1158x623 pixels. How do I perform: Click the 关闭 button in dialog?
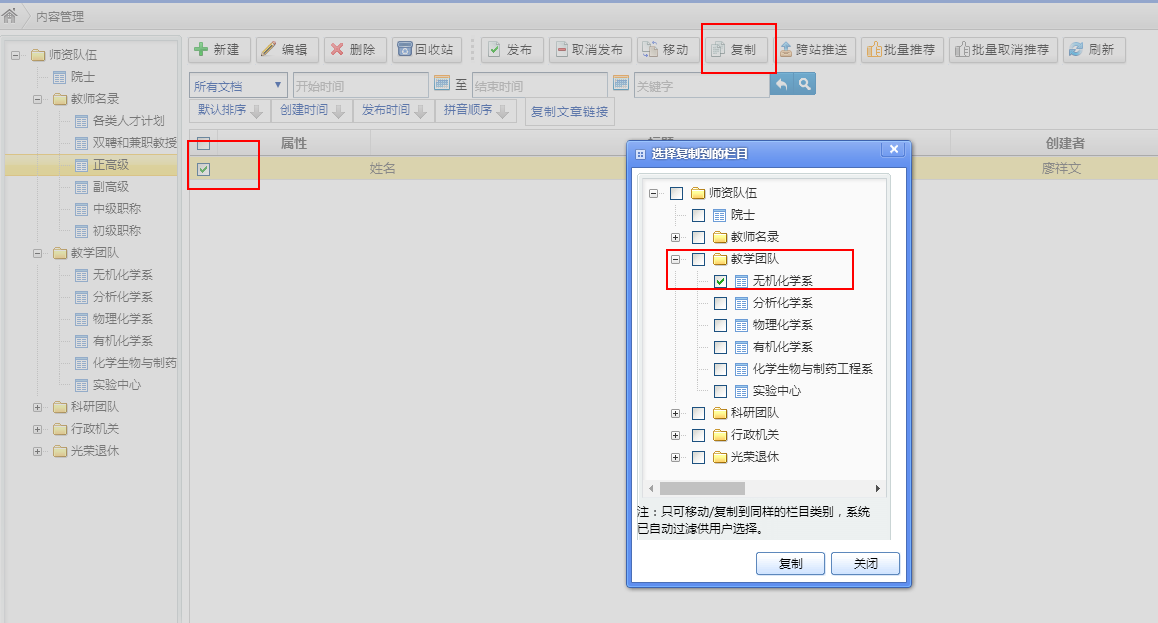[865, 563]
